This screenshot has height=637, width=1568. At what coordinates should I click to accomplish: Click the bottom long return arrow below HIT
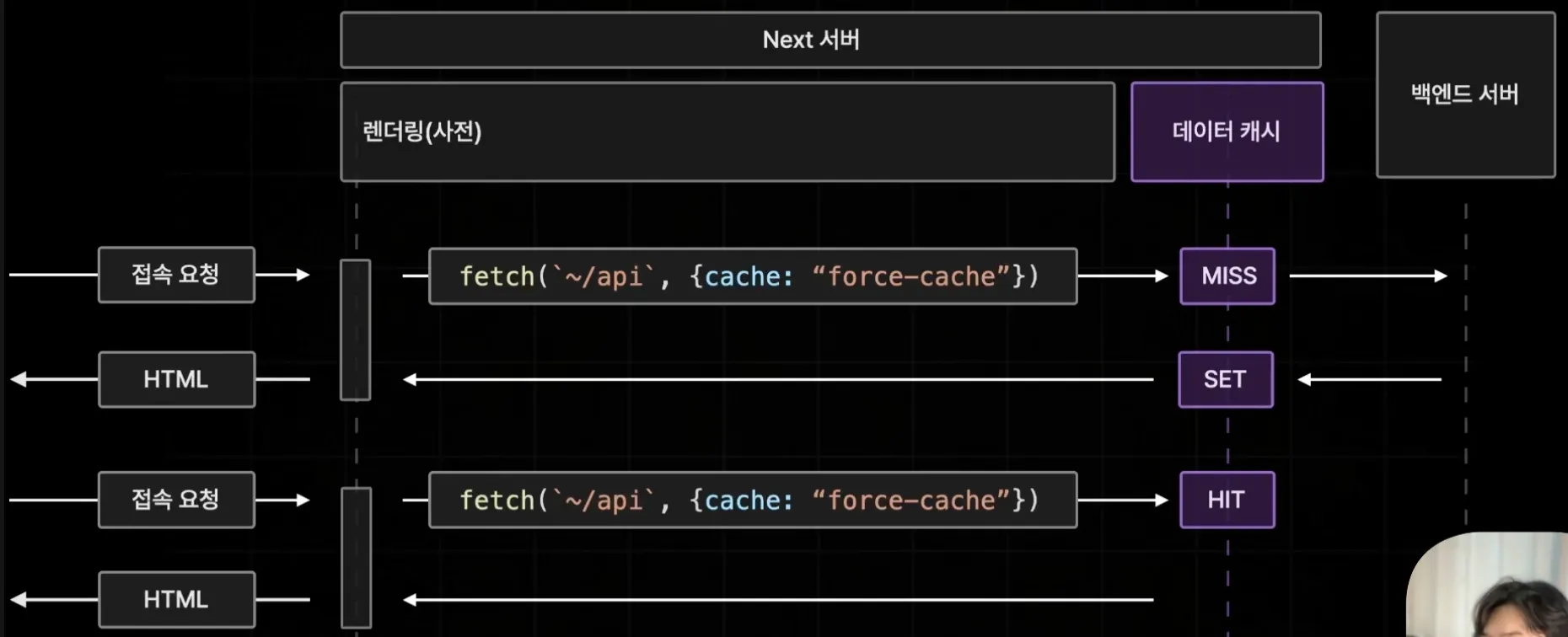(778, 600)
